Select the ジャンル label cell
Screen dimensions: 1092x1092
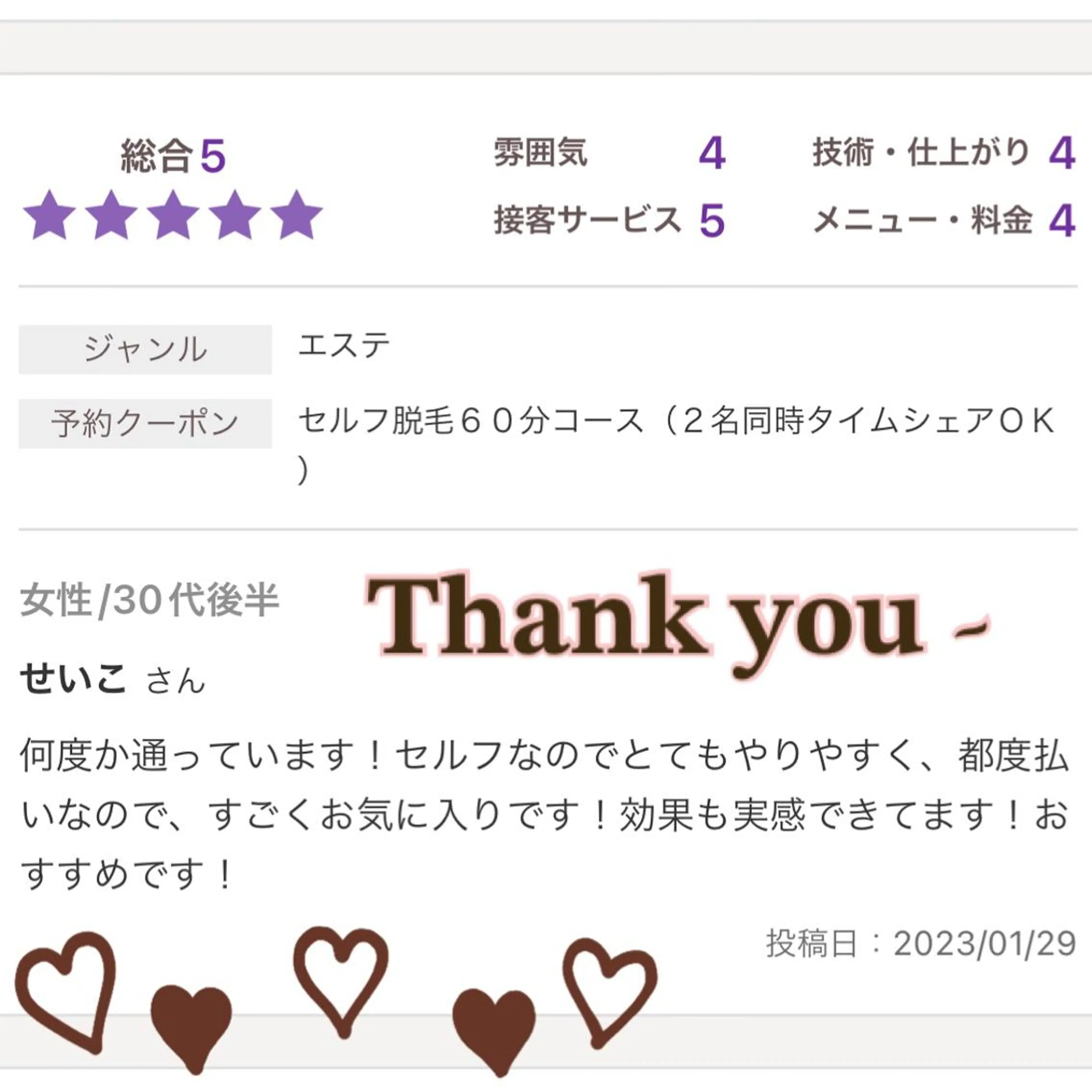point(145,349)
